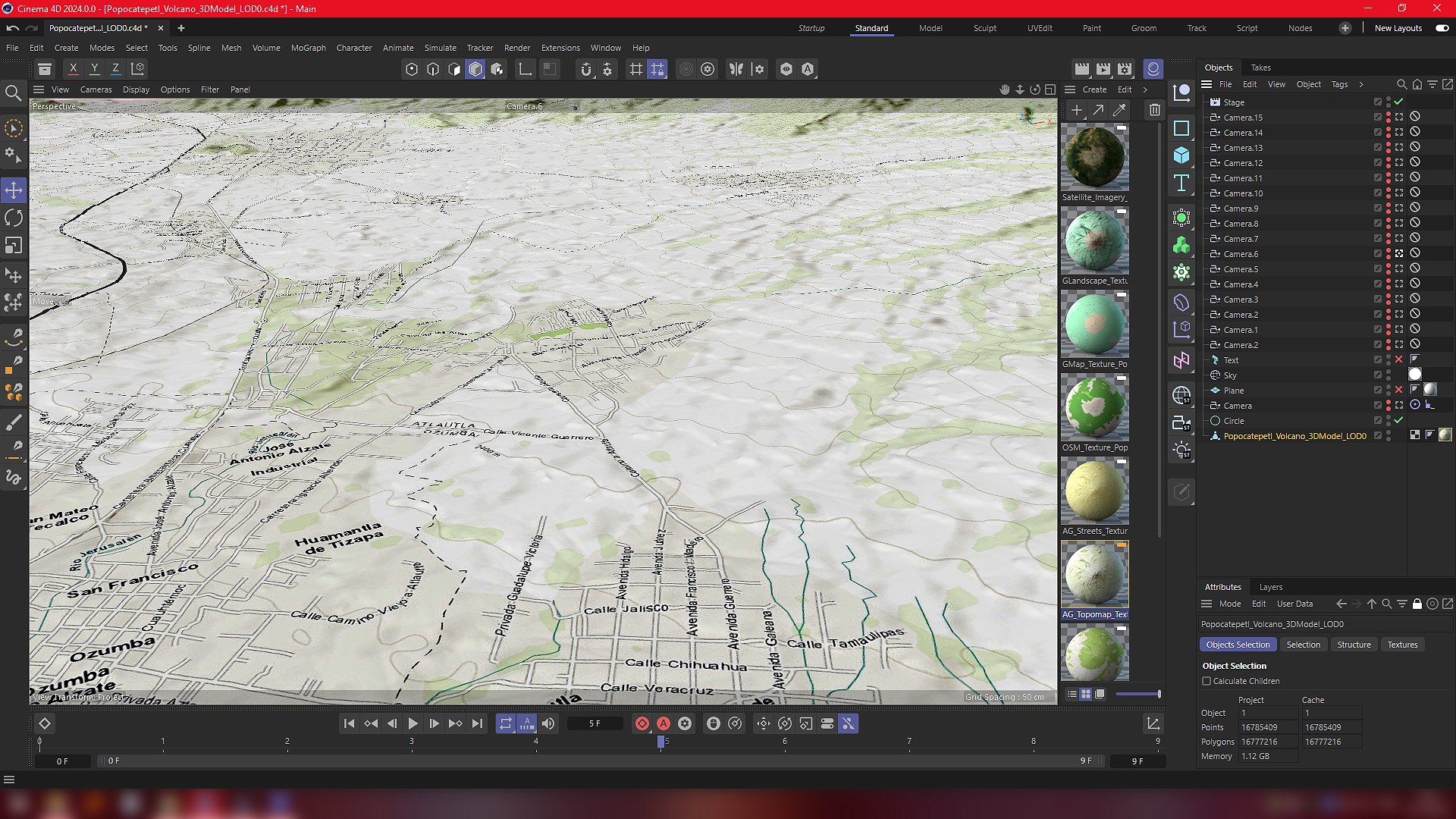Image resolution: width=1456 pixels, height=819 pixels.
Task: Go to the end of animation
Action: pos(476,723)
